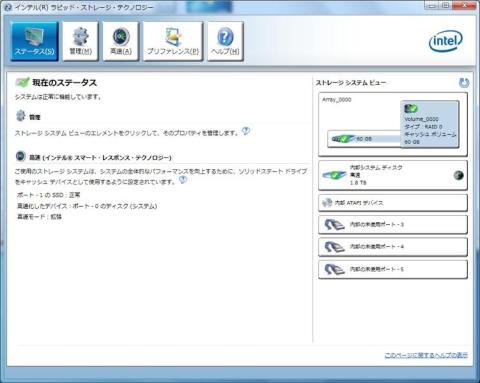This screenshot has height=383, width=480.
Task: Click the ポート - 1 の SSD : 正常 line
Action: pyautogui.click(x=49, y=195)
